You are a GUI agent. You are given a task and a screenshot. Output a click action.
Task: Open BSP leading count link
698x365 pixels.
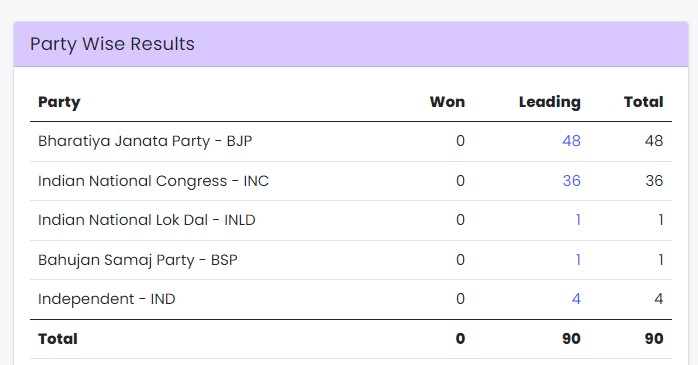578,260
